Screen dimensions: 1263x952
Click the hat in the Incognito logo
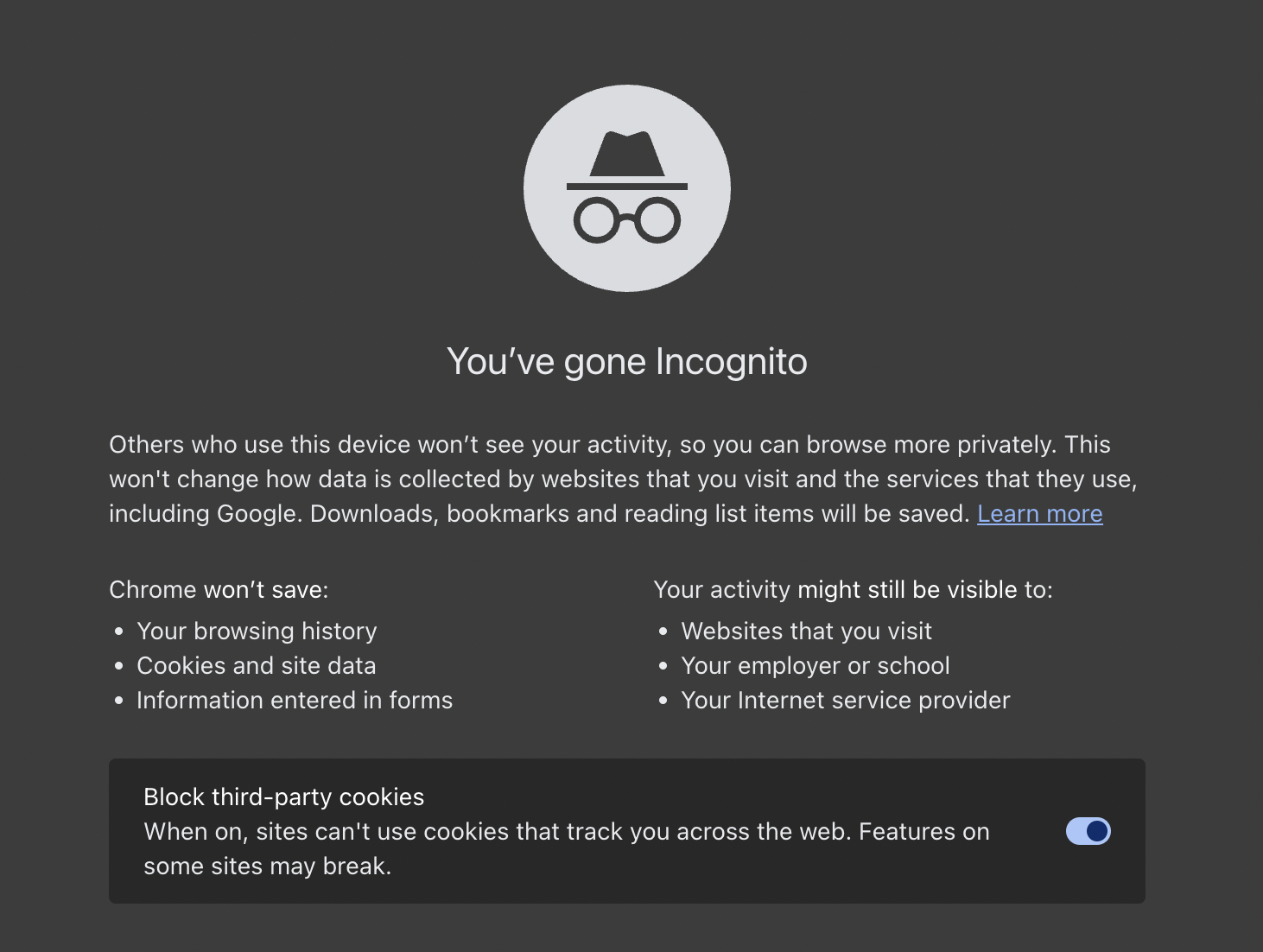[x=627, y=155]
